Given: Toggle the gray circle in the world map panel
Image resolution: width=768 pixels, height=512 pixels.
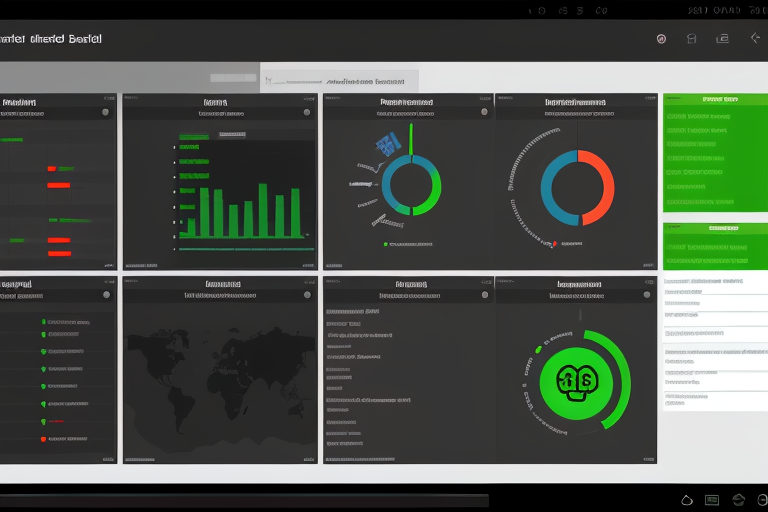Looking at the screenshot, I should pyautogui.click(x=305, y=296).
